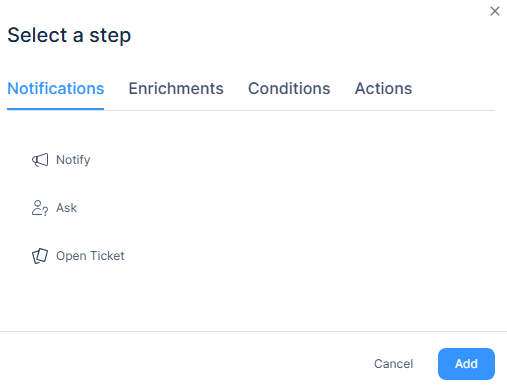Click the Open Ticket icon
This screenshot has height=392, width=507.
coord(40,256)
